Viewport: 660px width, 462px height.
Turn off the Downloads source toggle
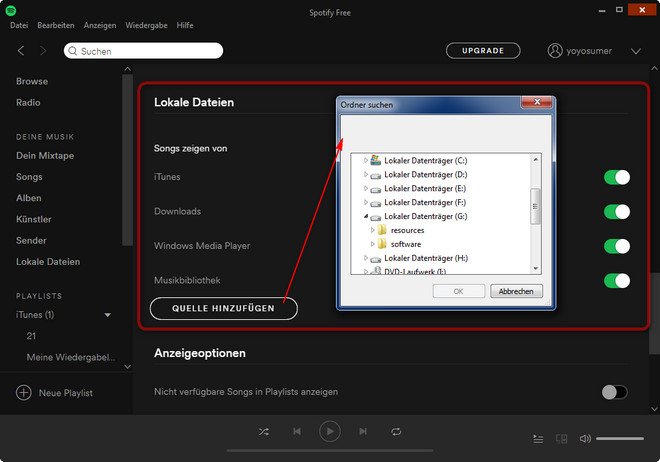point(617,212)
